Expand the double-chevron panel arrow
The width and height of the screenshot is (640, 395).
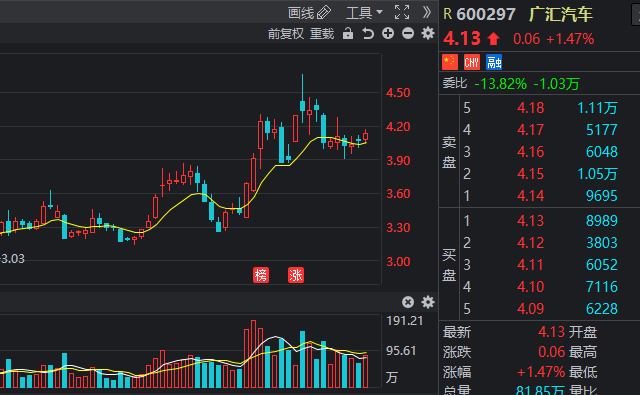tap(427, 12)
